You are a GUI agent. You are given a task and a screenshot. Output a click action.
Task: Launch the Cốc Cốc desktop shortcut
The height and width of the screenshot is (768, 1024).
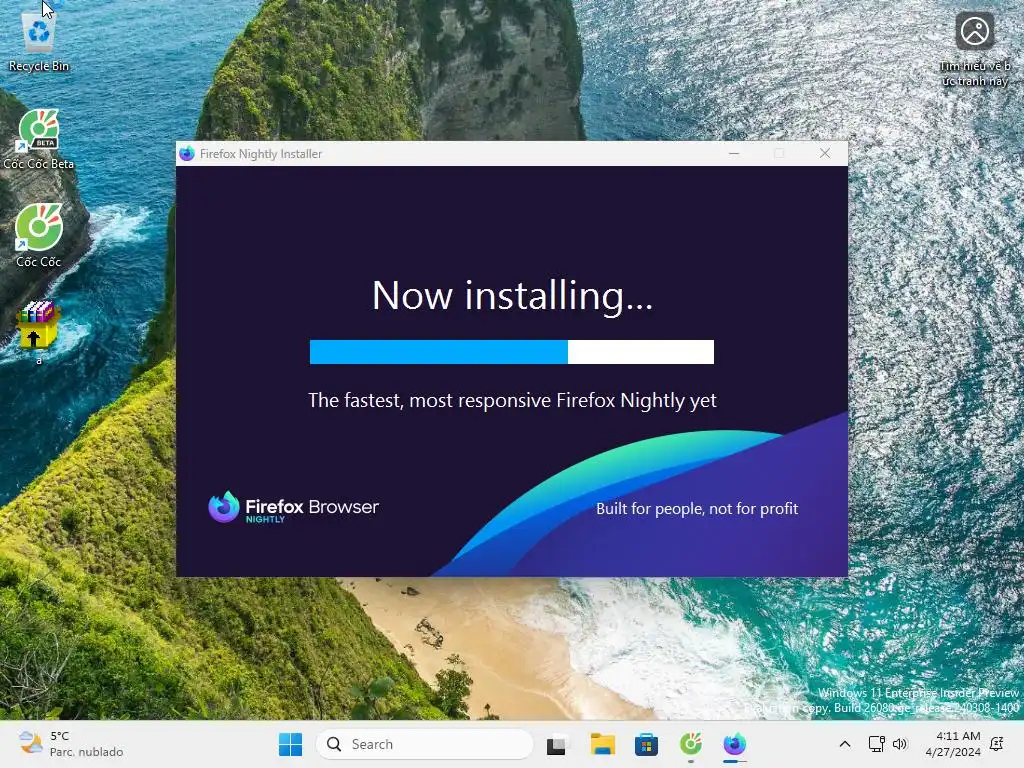39,236
